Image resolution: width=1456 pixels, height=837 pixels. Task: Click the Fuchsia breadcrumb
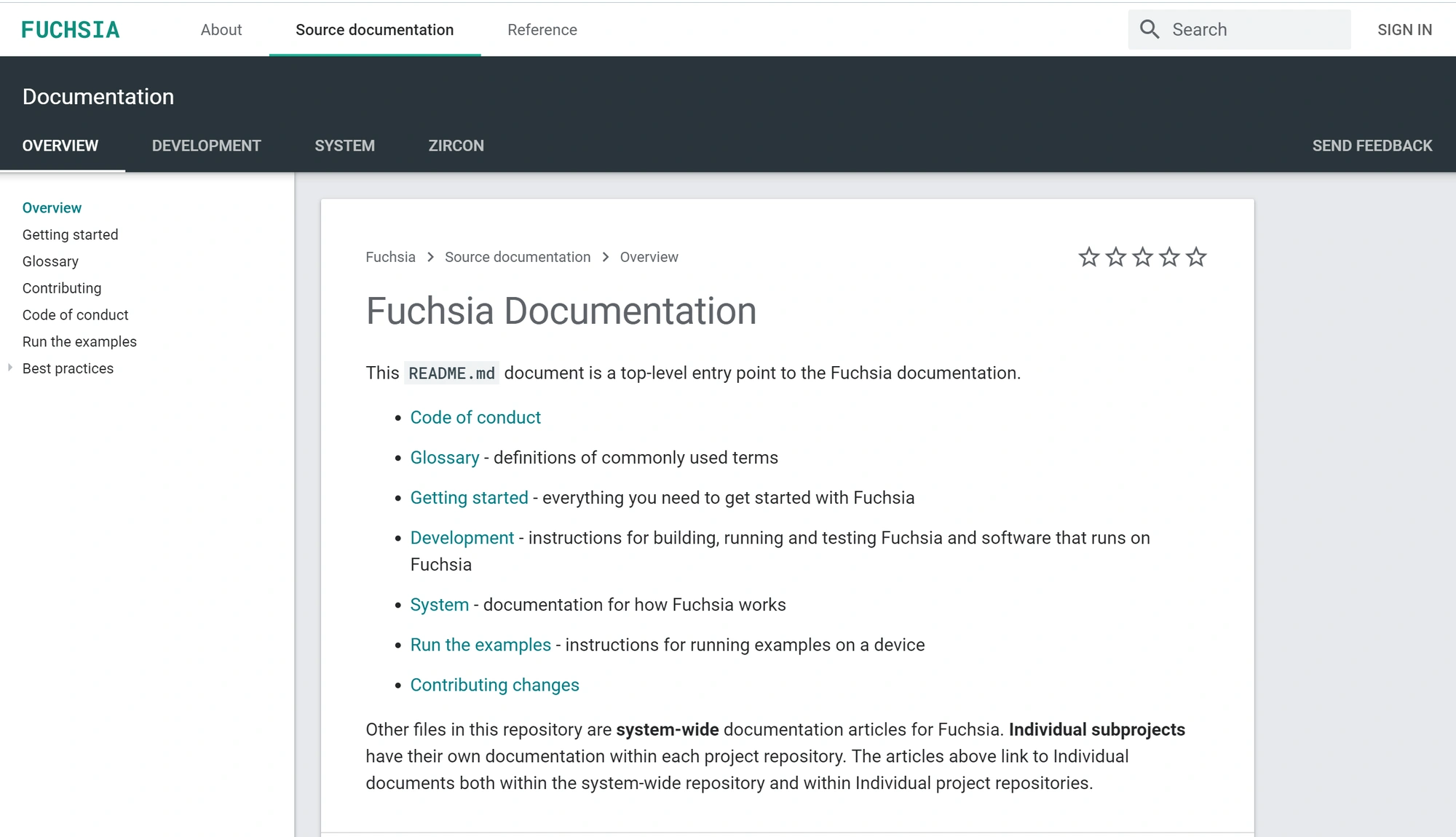(x=390, y=257)
